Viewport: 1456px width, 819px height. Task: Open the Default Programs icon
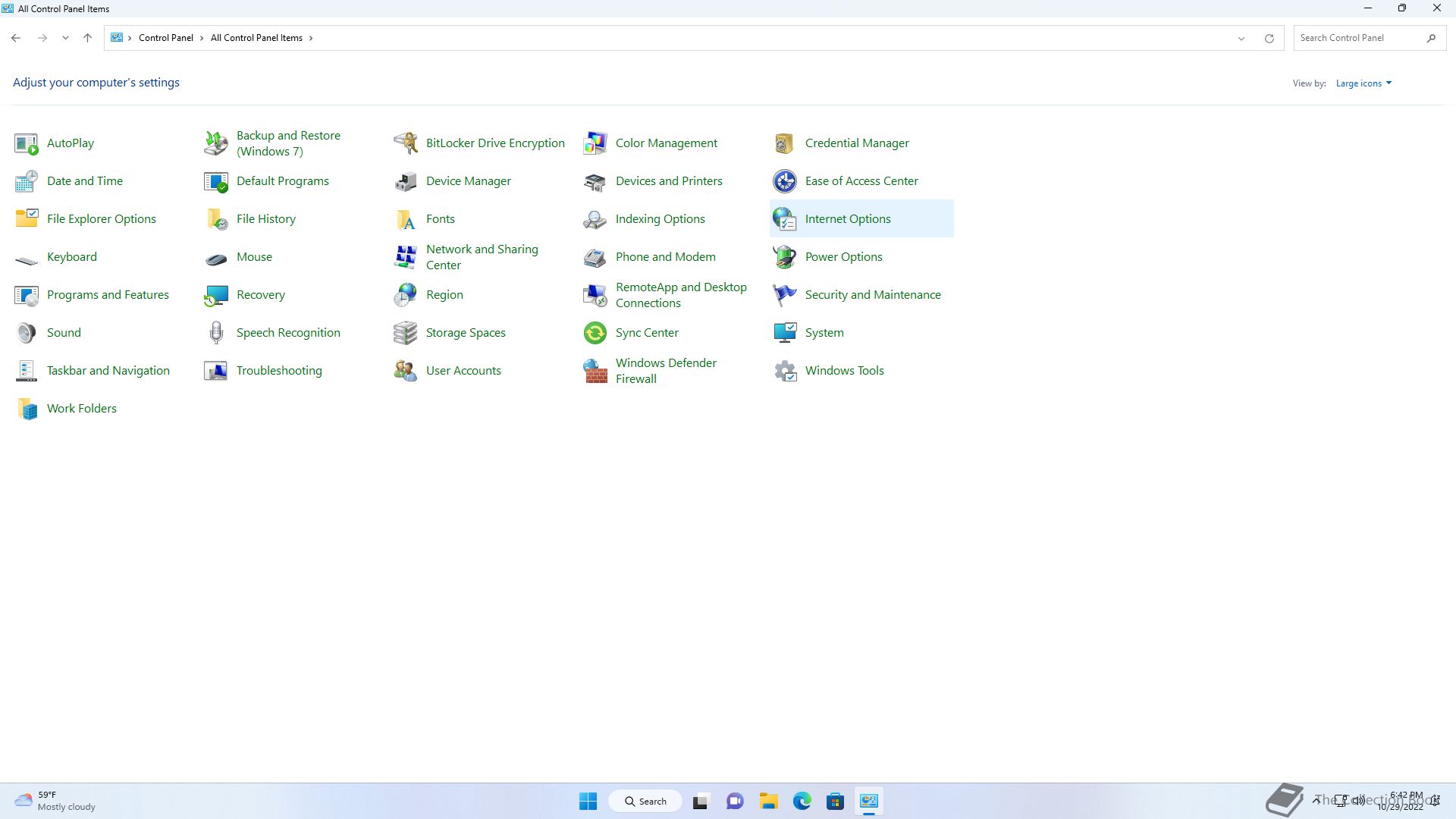(216, 181)
